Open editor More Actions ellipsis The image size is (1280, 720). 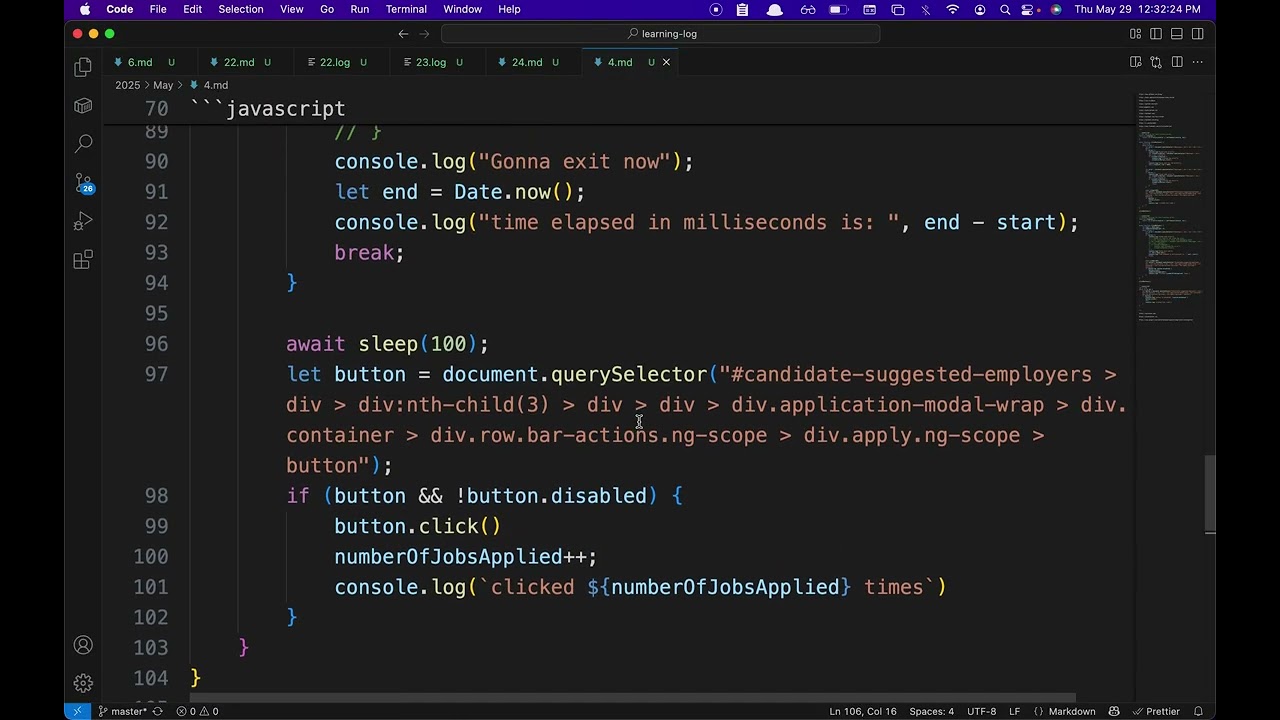(1198, 62)
